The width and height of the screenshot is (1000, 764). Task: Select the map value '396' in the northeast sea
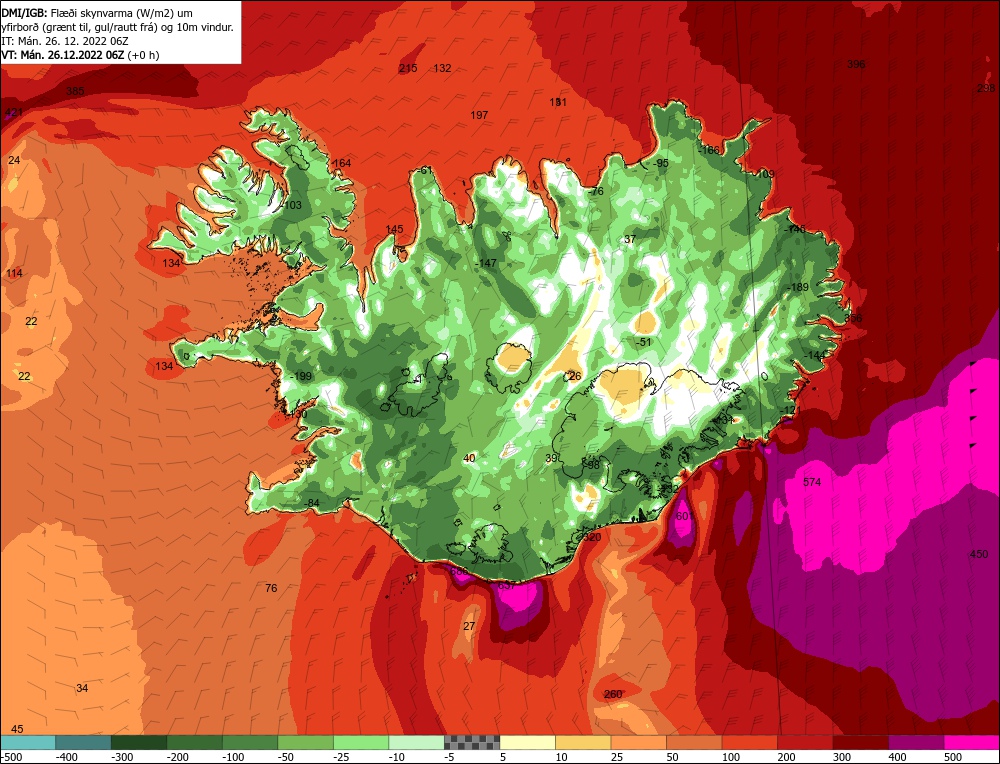pyautogui.click(x=857, y=64)
